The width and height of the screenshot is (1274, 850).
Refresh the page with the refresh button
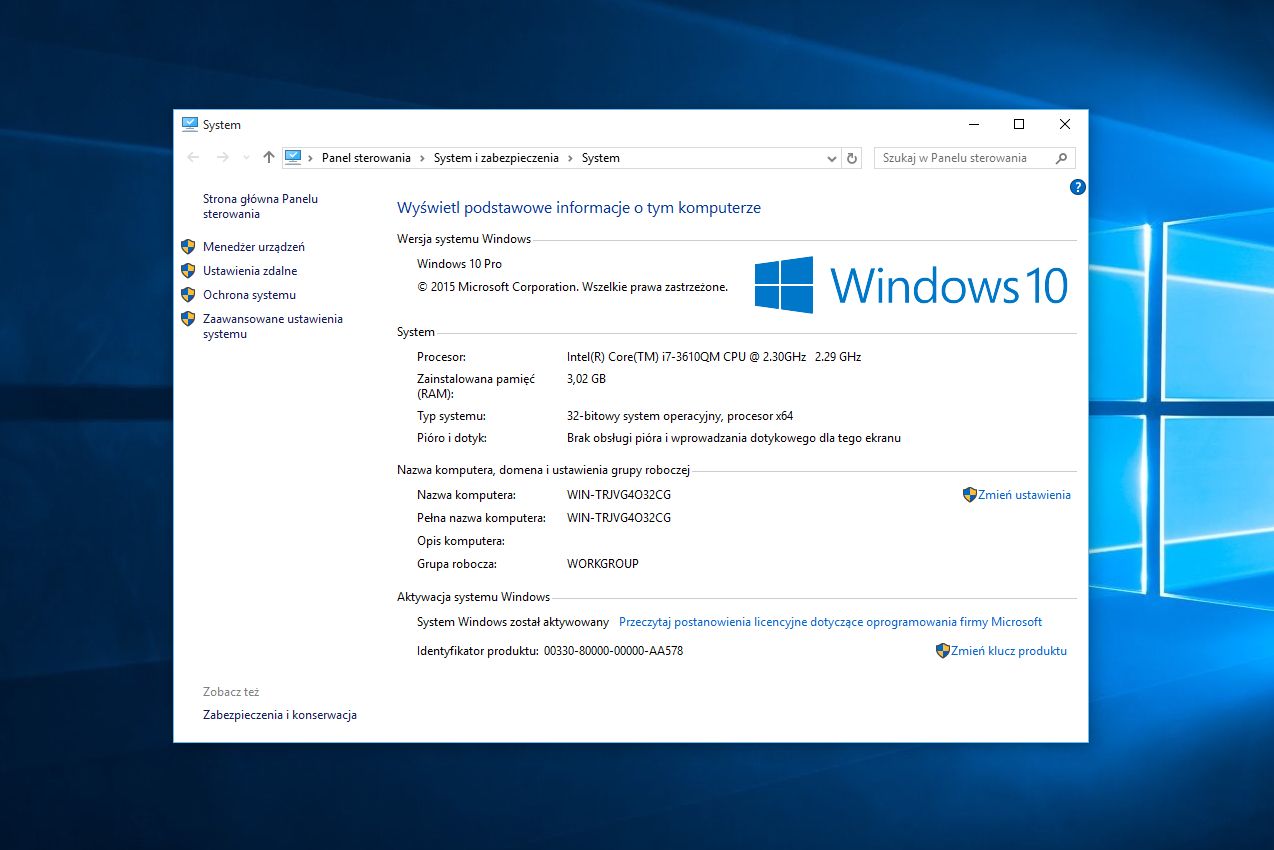[x=852, y=158]
